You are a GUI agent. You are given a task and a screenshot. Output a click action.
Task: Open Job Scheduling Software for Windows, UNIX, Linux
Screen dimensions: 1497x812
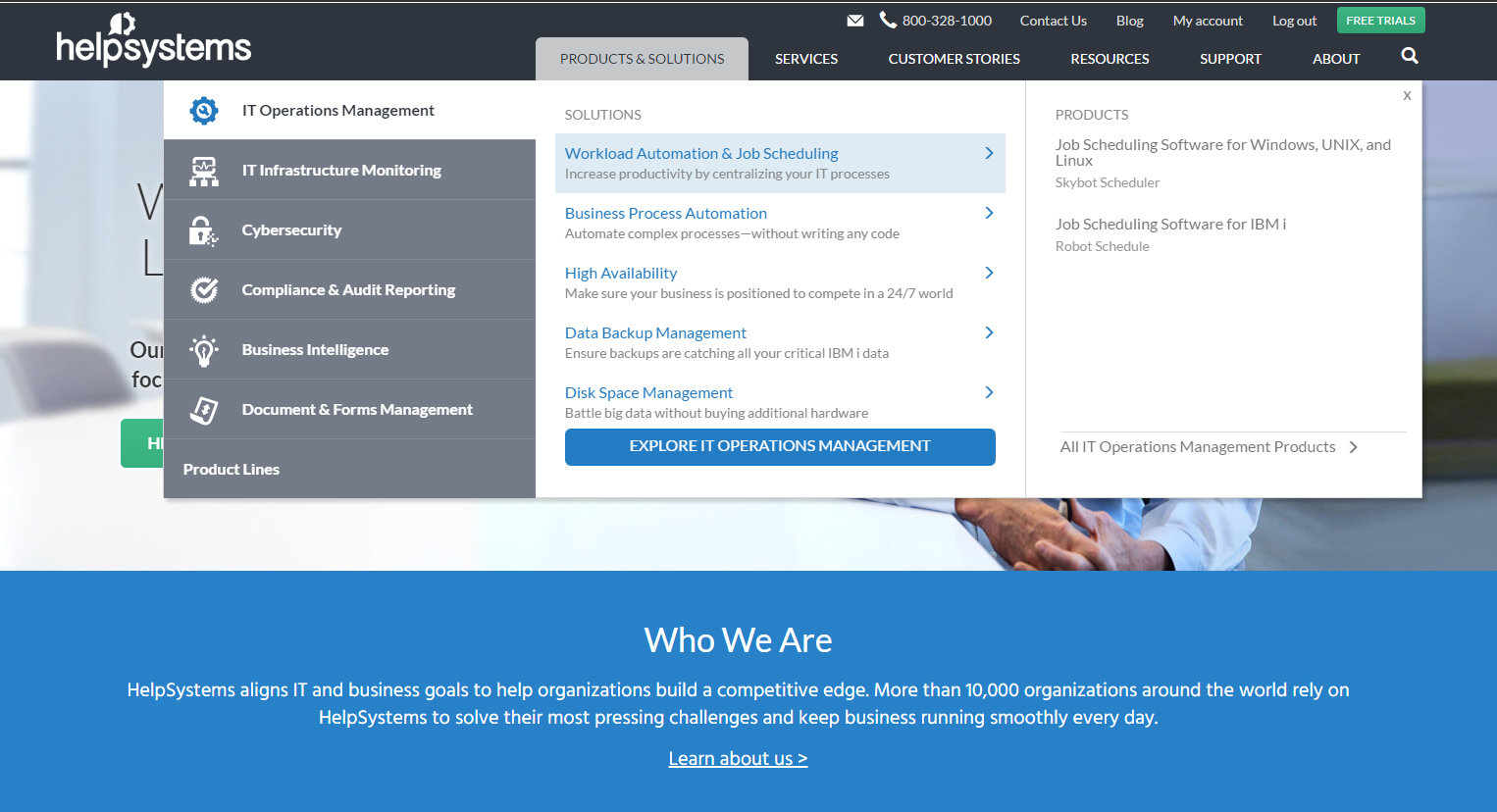click(x=1223, y=152)
